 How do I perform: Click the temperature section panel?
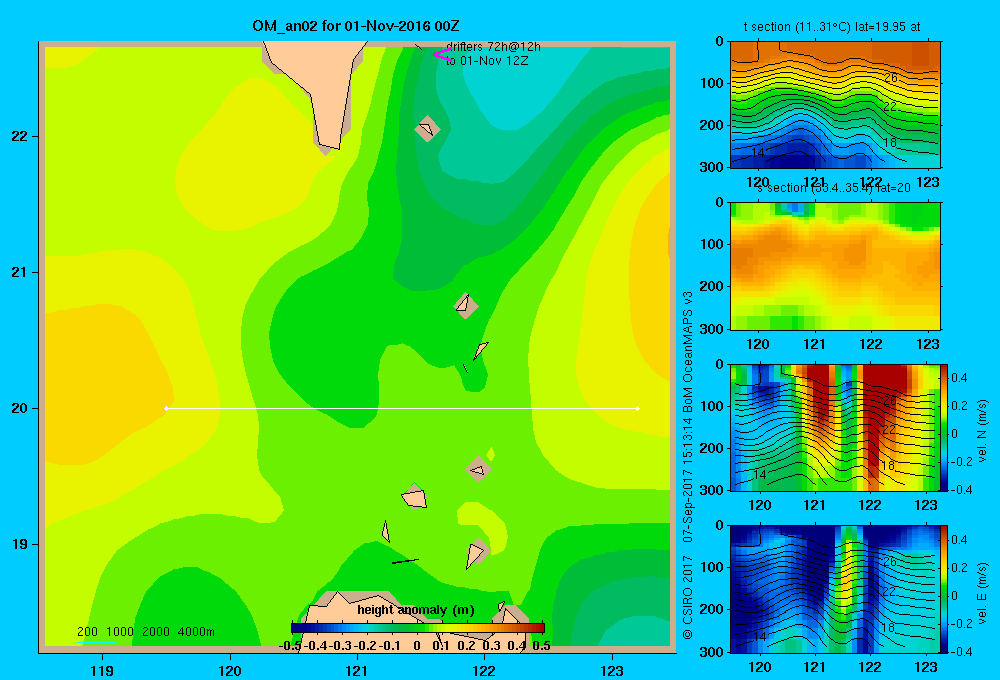[x=835, y=105]
